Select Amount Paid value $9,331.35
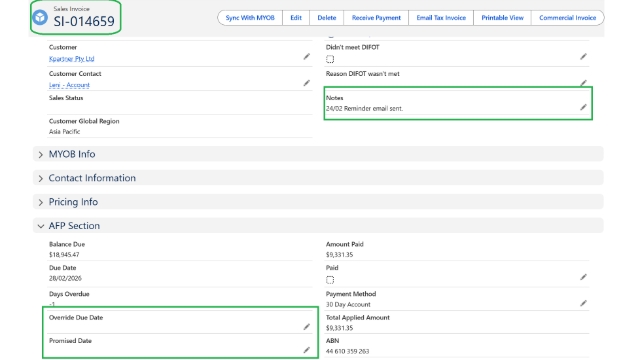640x360 pixels. coord(339,255)
